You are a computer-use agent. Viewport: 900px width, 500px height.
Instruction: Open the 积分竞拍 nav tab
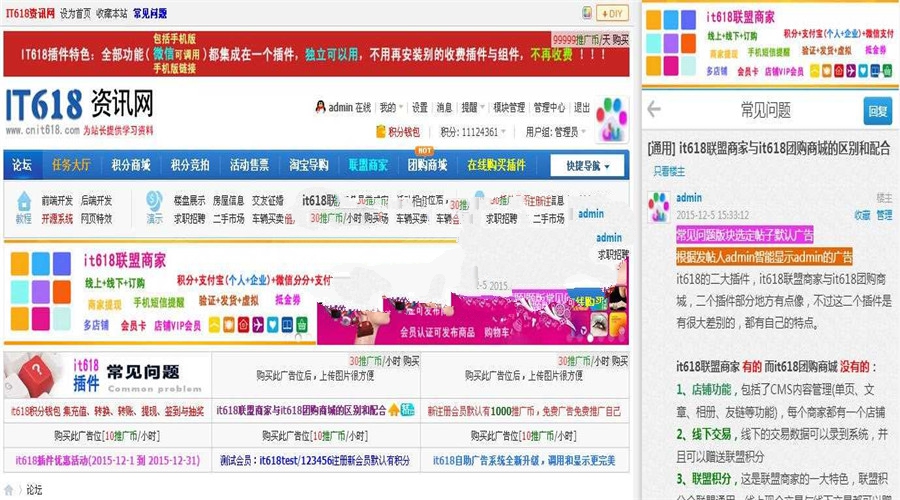190,165
